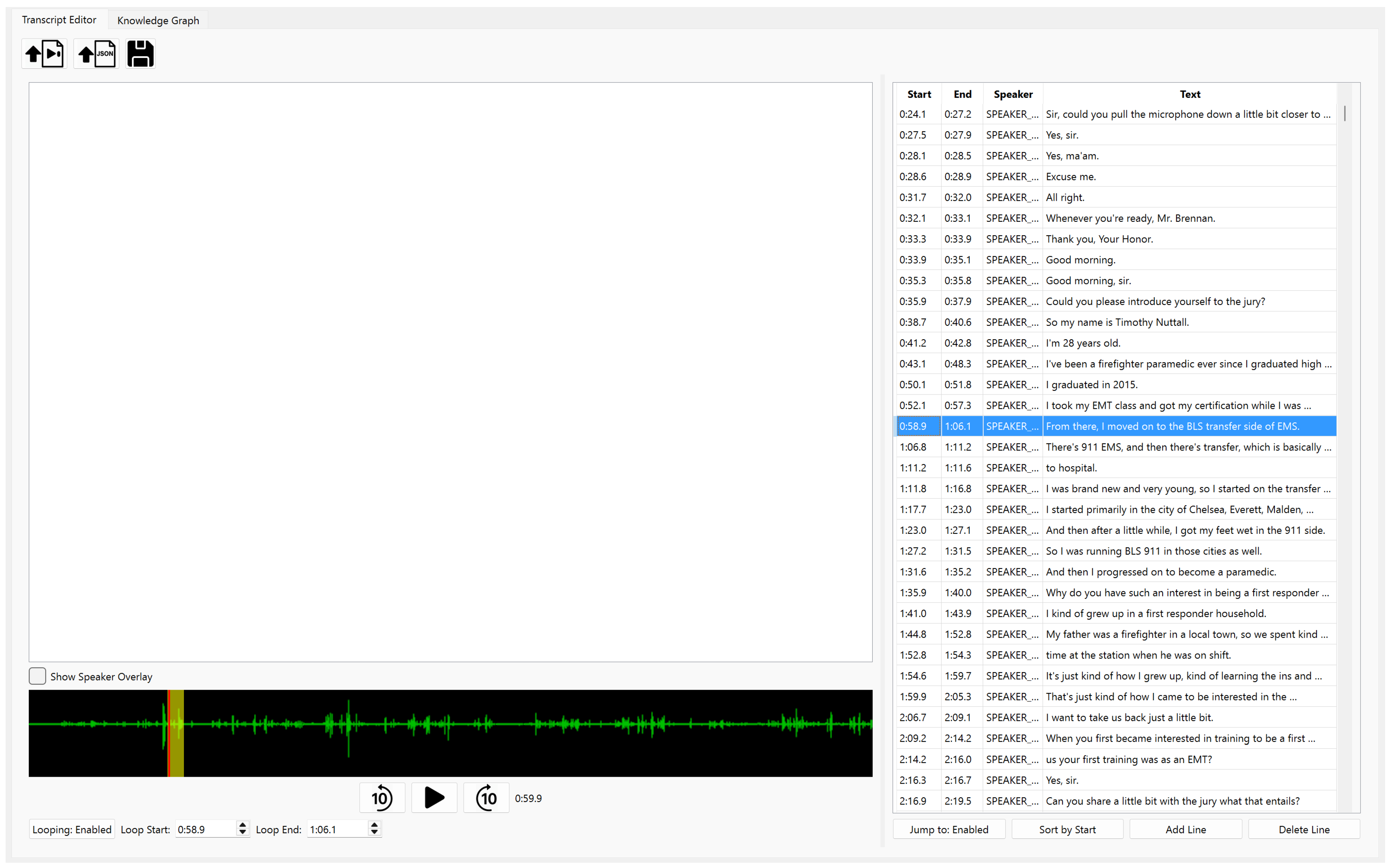
Task: Enable Show Speaker Overlay checkbox
Action: tap(37, 676)
